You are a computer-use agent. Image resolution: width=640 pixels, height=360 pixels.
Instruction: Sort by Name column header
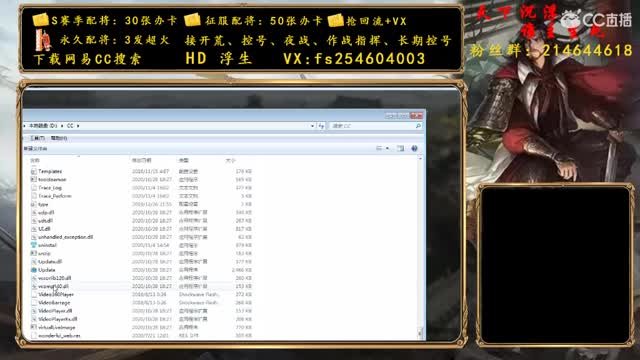pos(36,160)
